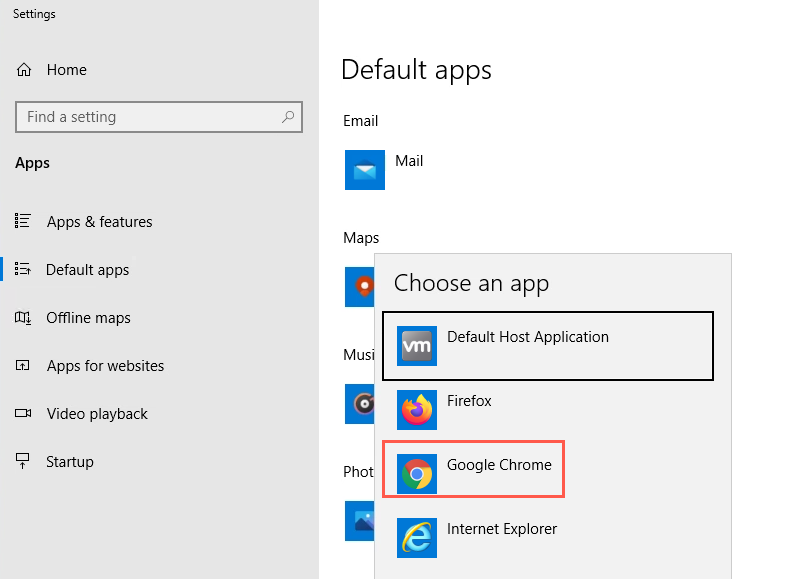Go to Offline maps settings
The width and height of the screenshot is (810, 579).
pyautogui.click(x=88, y=318)
